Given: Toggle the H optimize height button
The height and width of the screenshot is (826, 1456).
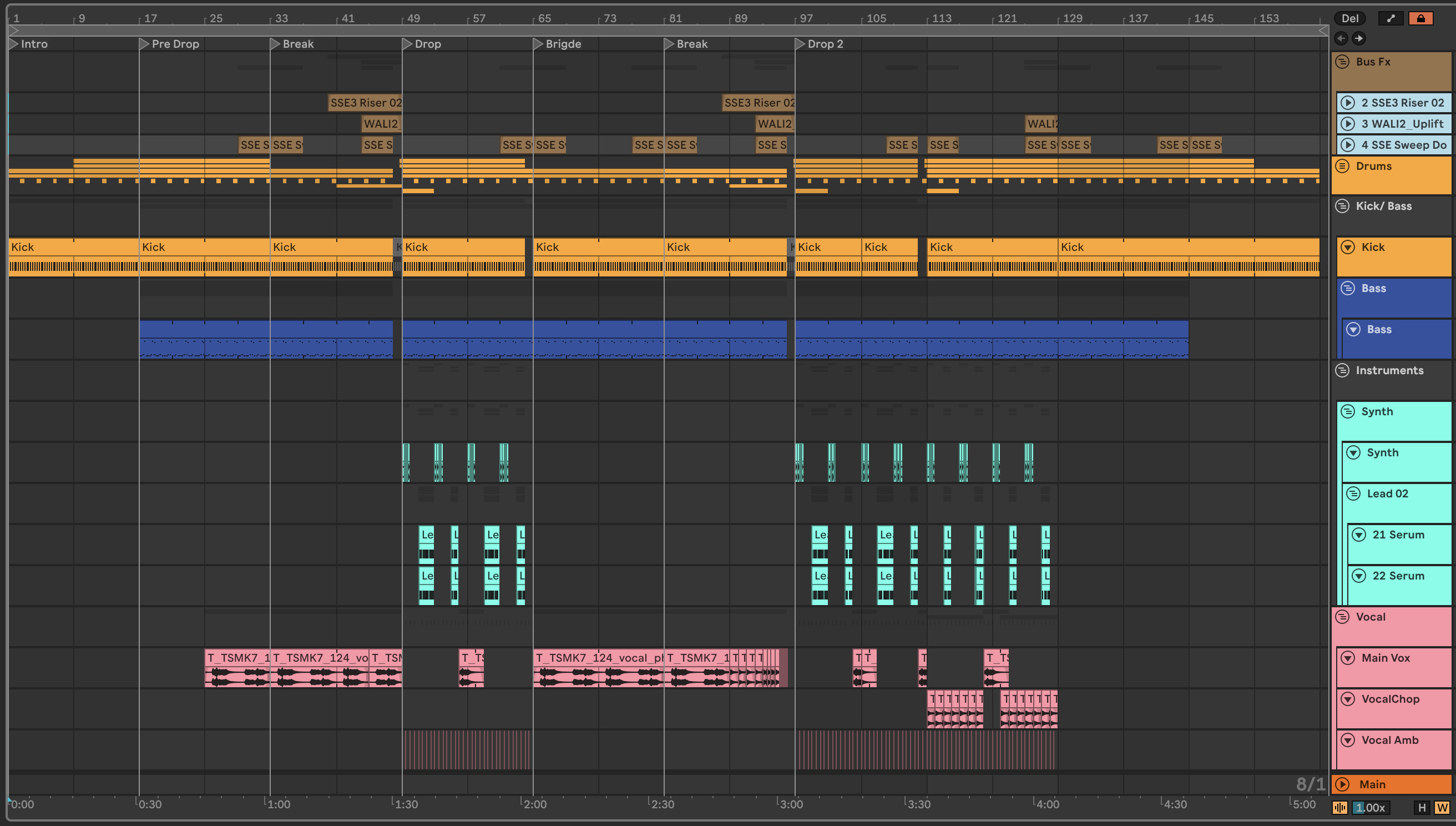Looking at the screenshot, I should [x=1422, y=807].
